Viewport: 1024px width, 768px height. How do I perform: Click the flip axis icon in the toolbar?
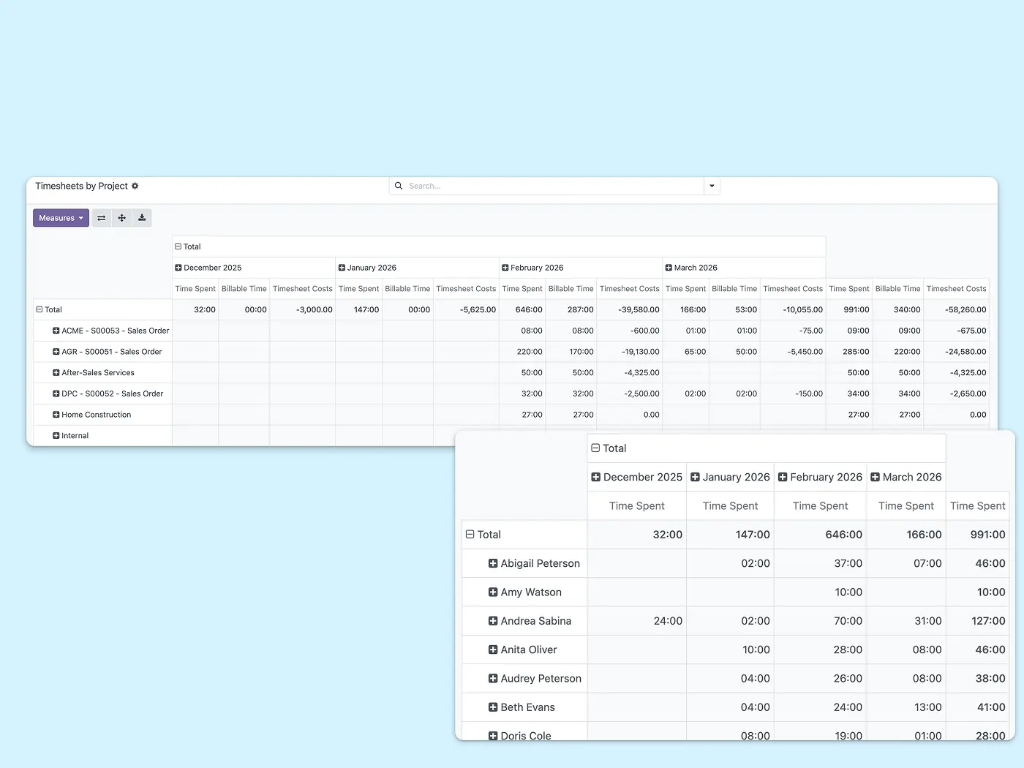click(x=100, y=217)
